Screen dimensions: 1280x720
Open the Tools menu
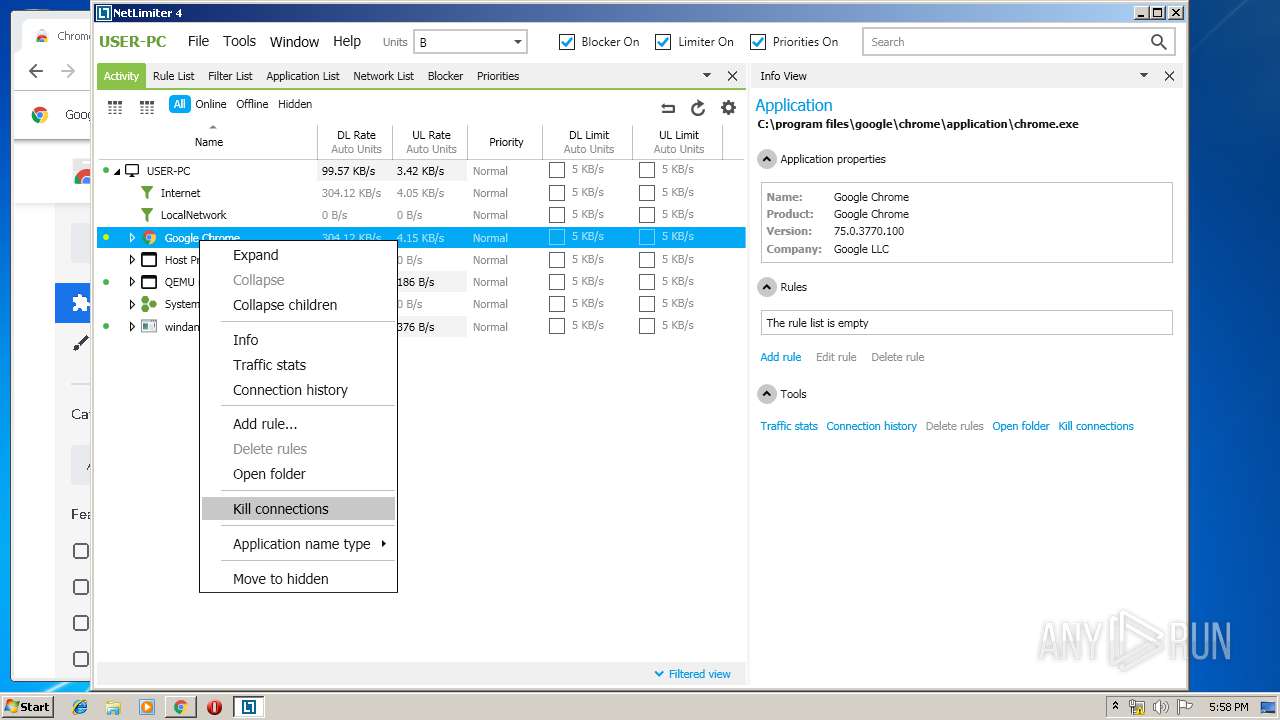coord(239,41)
